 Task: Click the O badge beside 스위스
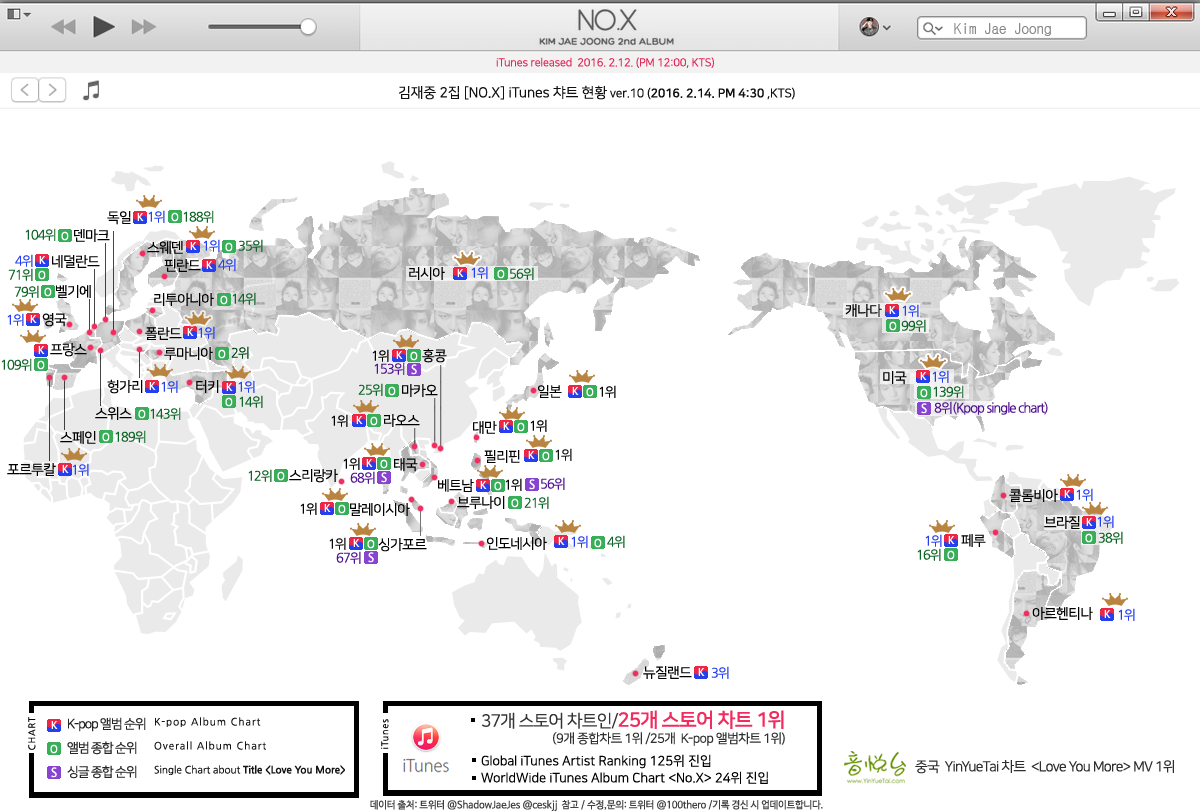[142, 413]
